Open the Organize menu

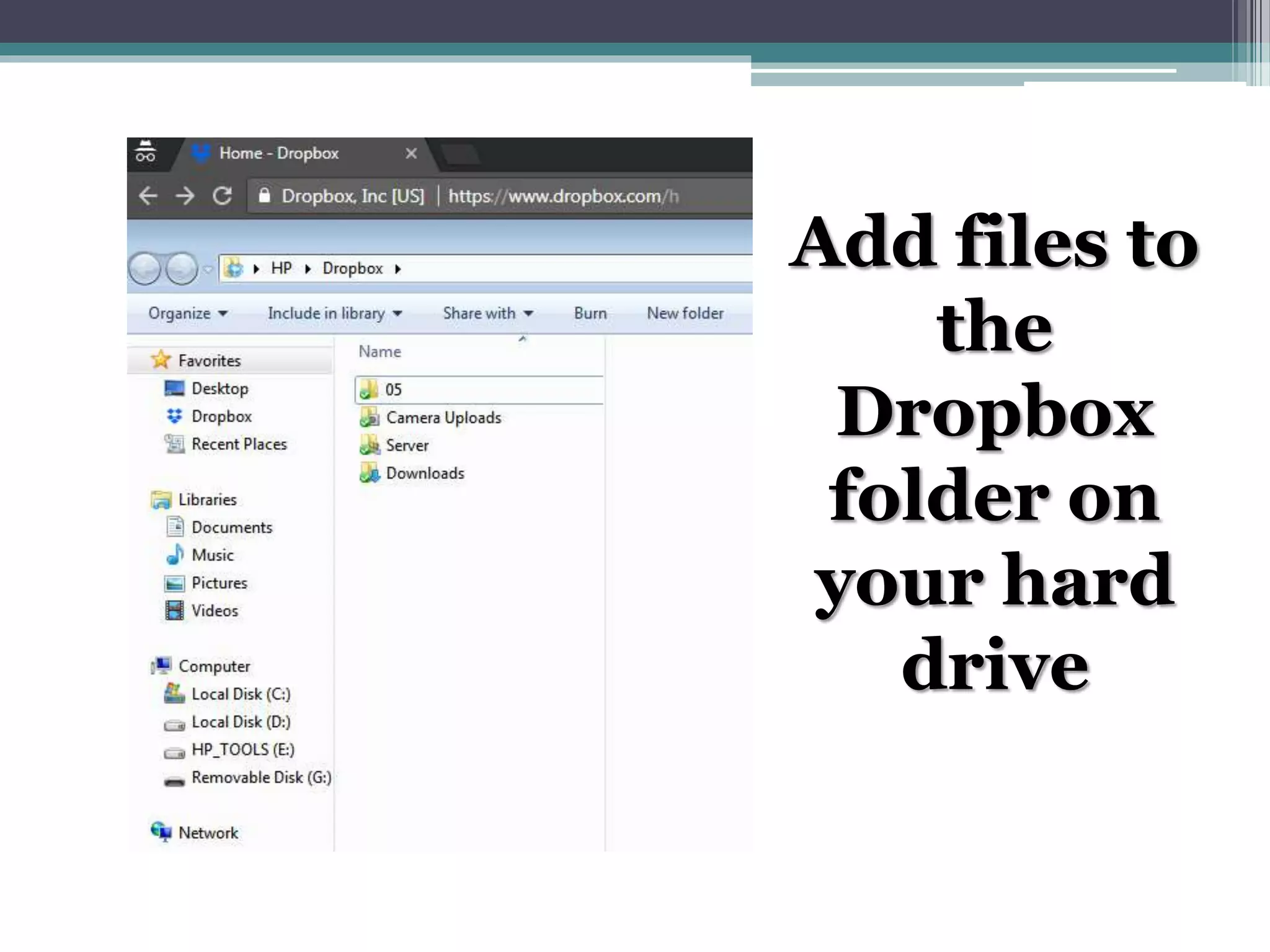tap(188, 314)
